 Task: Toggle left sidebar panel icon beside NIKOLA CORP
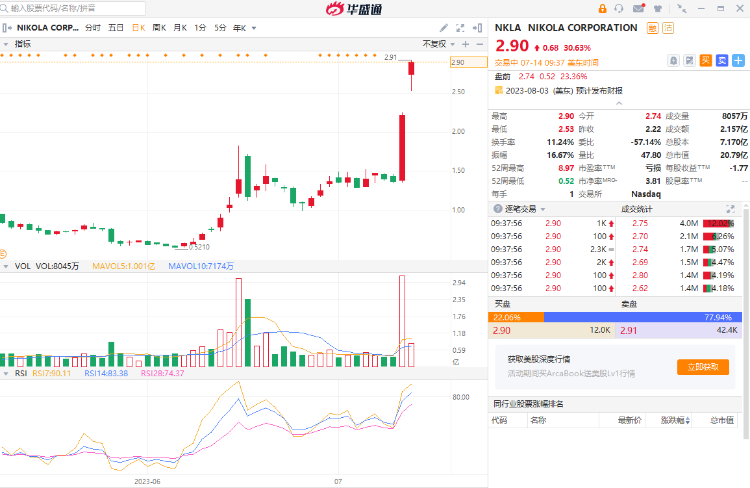(7, 28)
